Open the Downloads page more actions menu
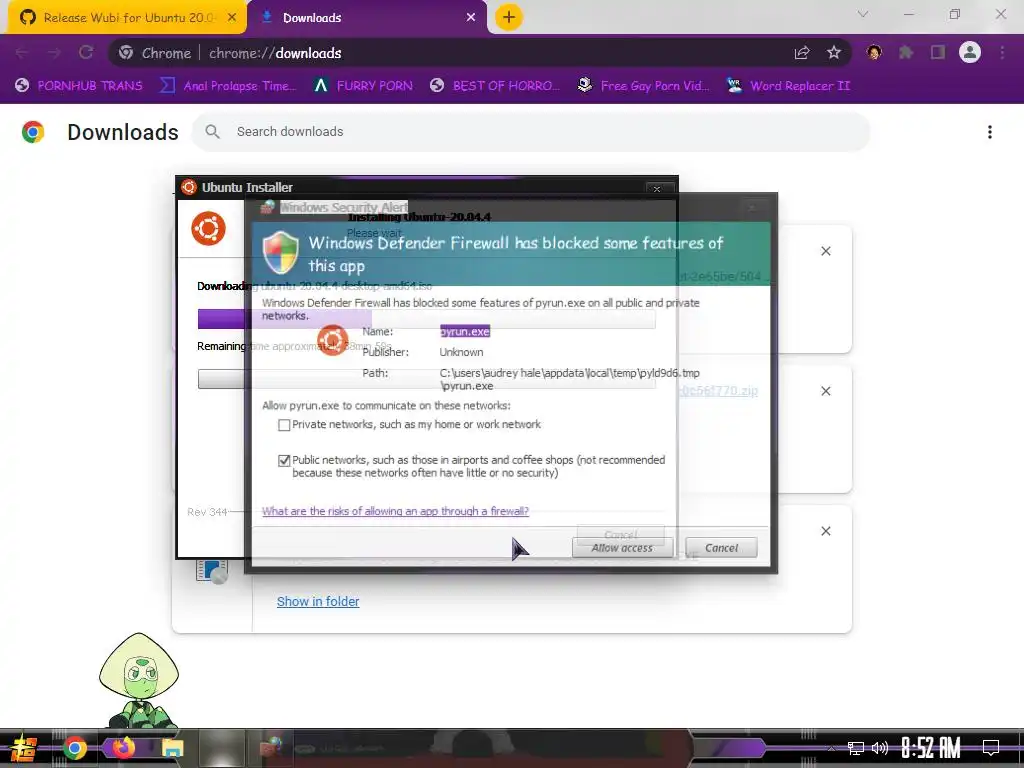Image resolution: width=1024 pixels, height=768 pixels. click(x=989, y=132)
